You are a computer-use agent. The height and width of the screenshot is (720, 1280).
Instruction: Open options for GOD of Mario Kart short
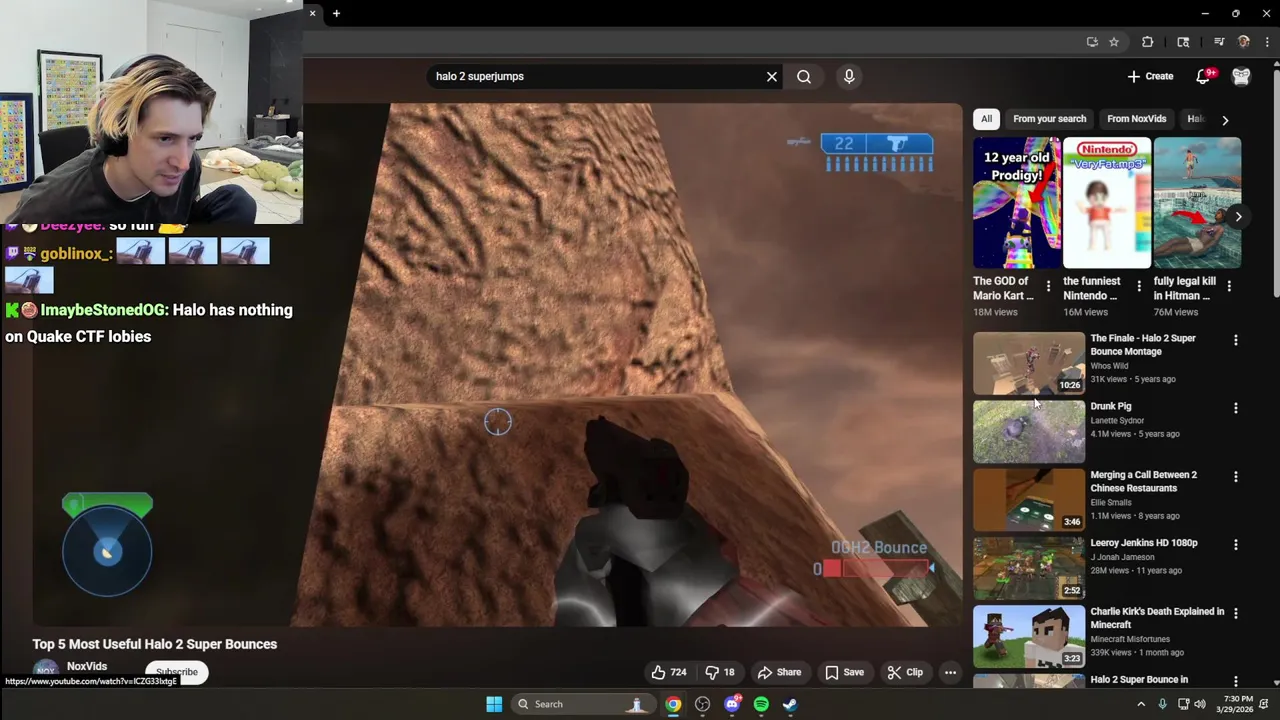(x=1048, y=287)
